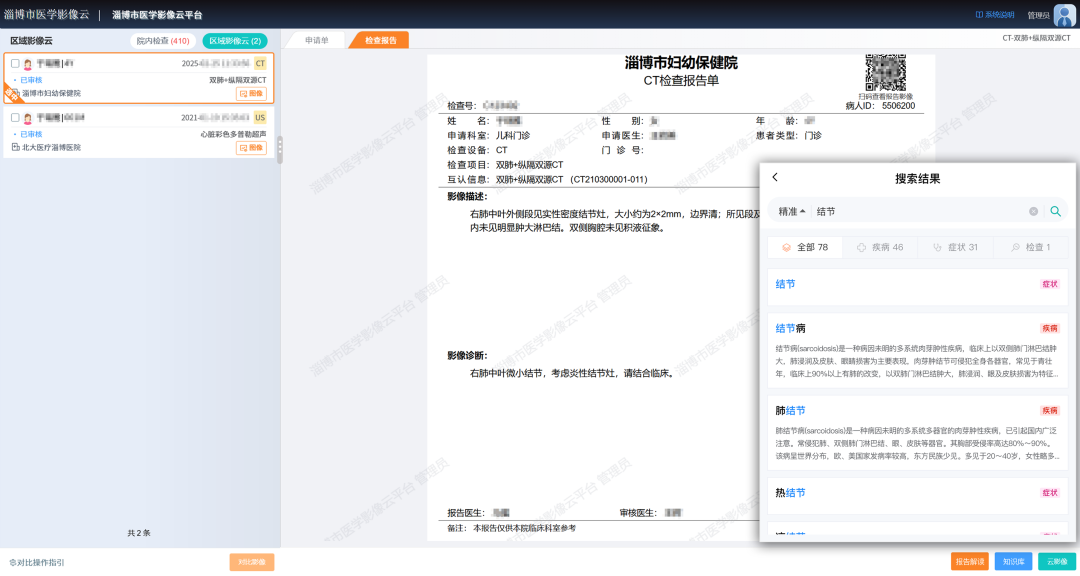Click the magnifier search icon beside 结节

1055,211
